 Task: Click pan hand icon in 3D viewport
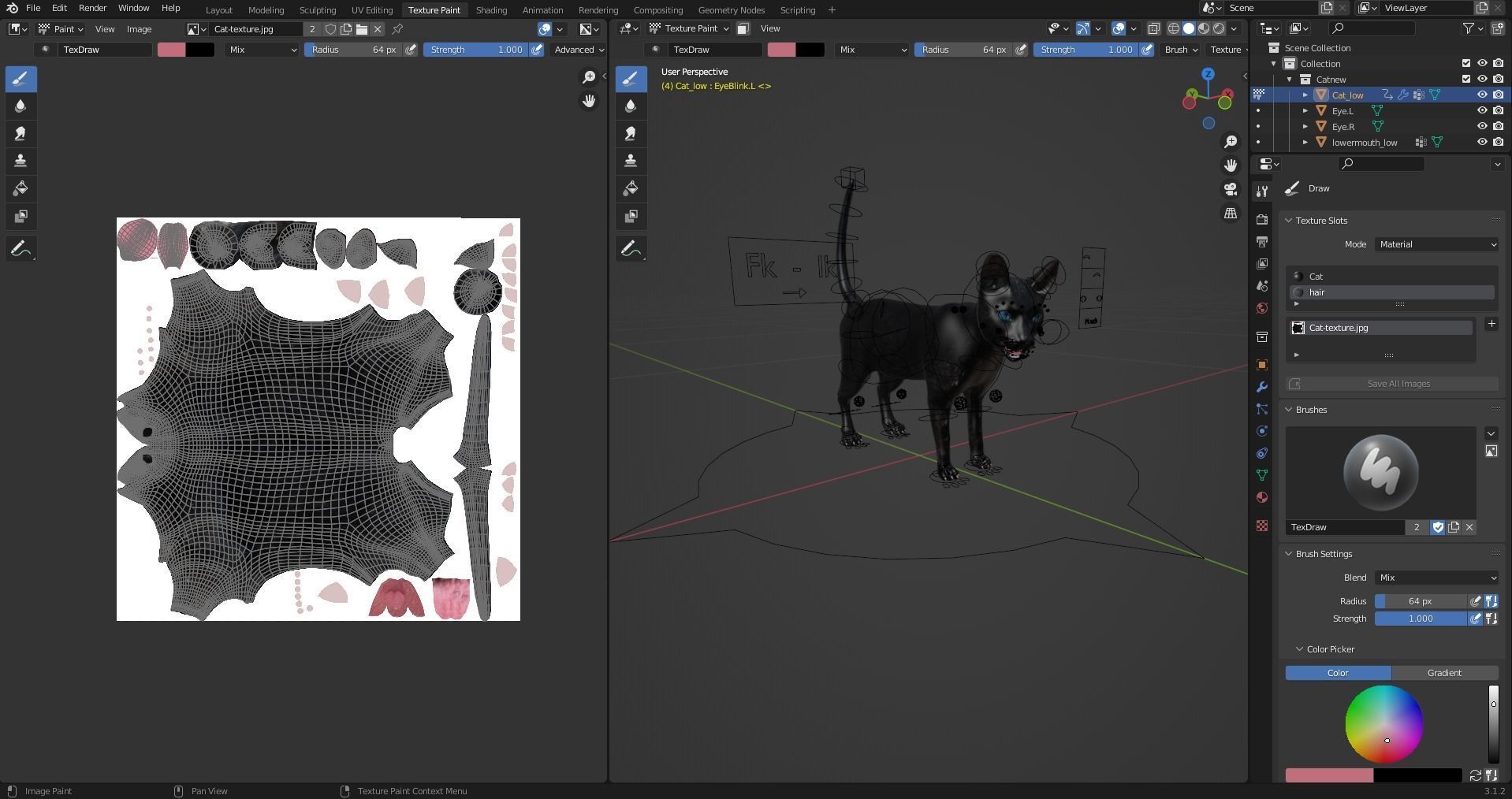pyautogui.click(x=1231, y=165)
